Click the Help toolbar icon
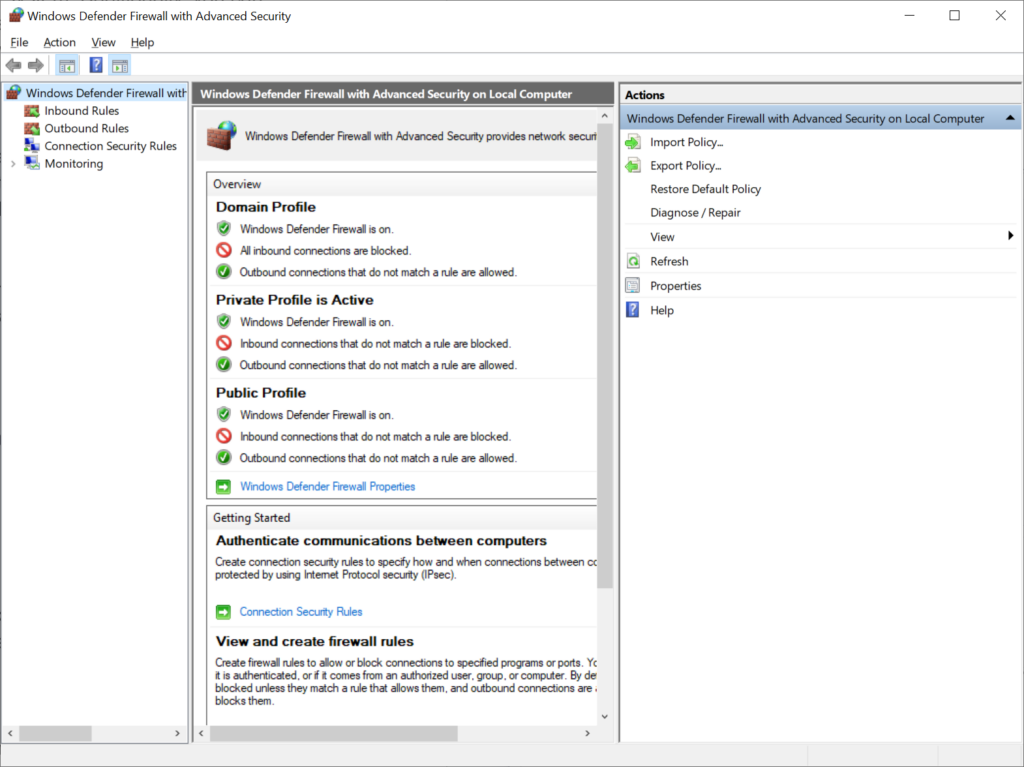Screen dimensions: 1024x767 pos(95,64)
